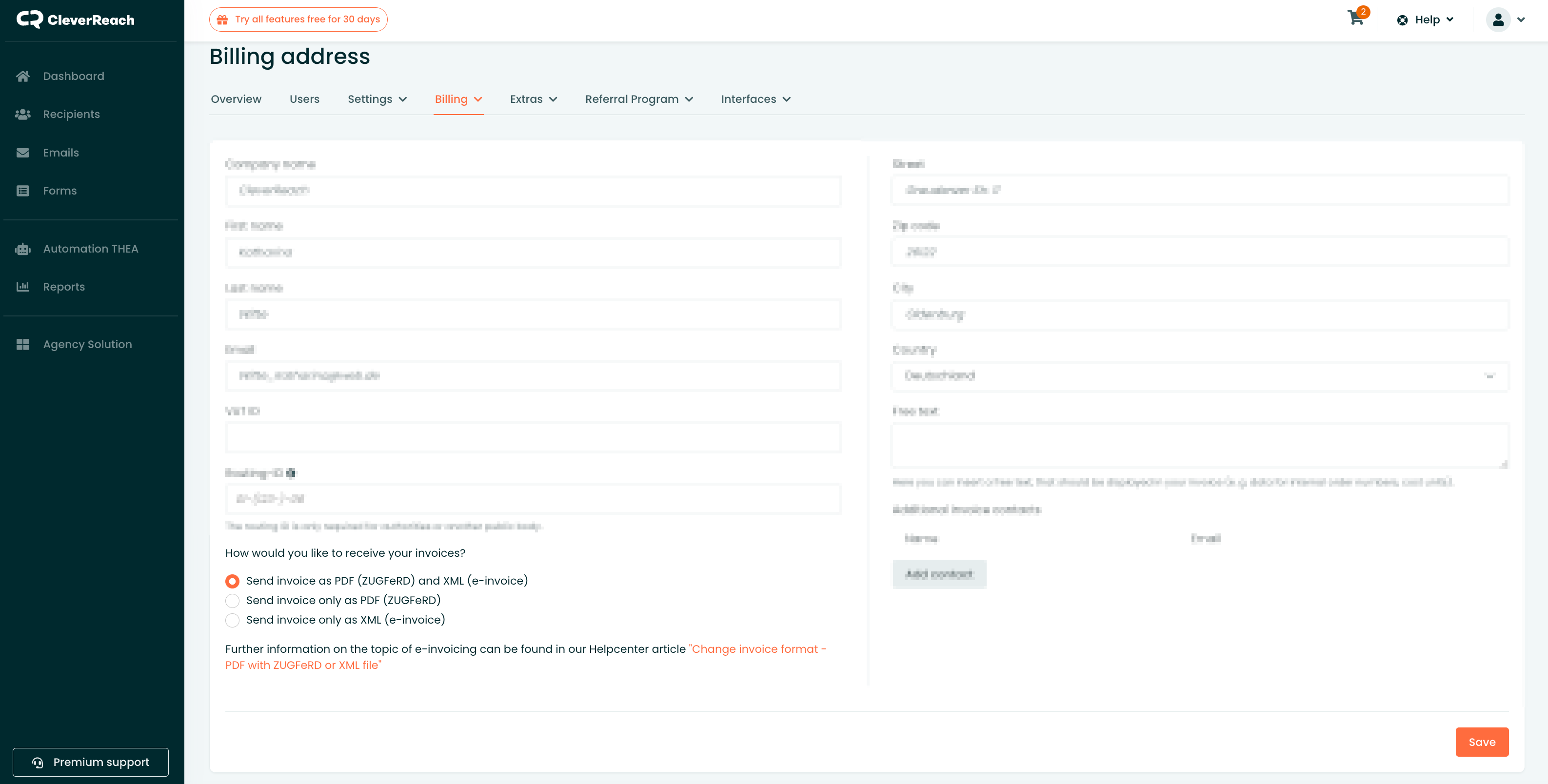This screenshot has width=1548, height=784.
Task: Switch to the Overview tab
Action: coord(236,99)
